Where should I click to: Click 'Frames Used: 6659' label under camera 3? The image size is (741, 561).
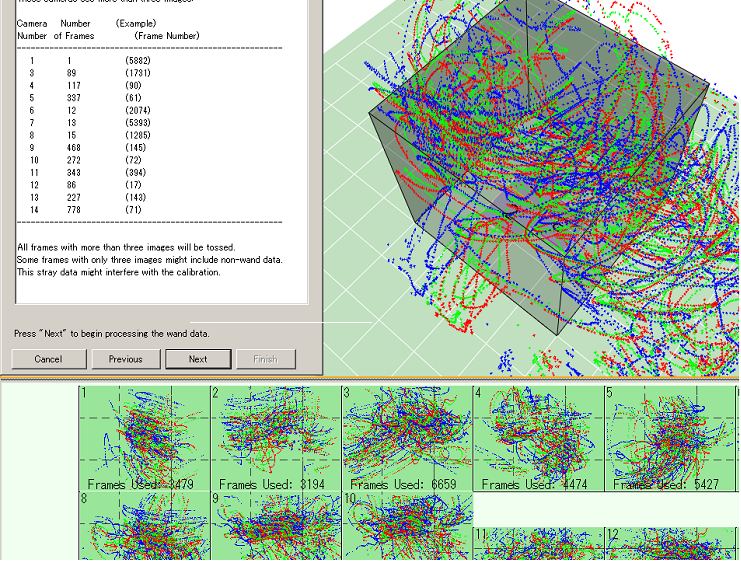[404, 484]
